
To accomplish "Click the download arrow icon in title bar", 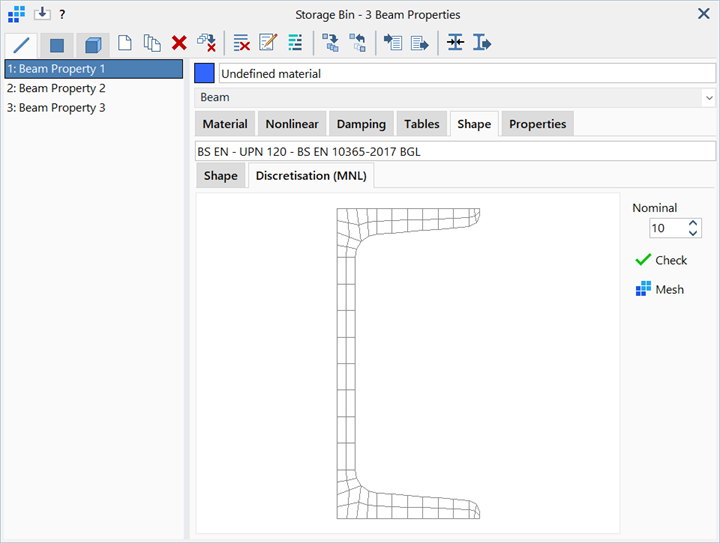I will [42, 13].
